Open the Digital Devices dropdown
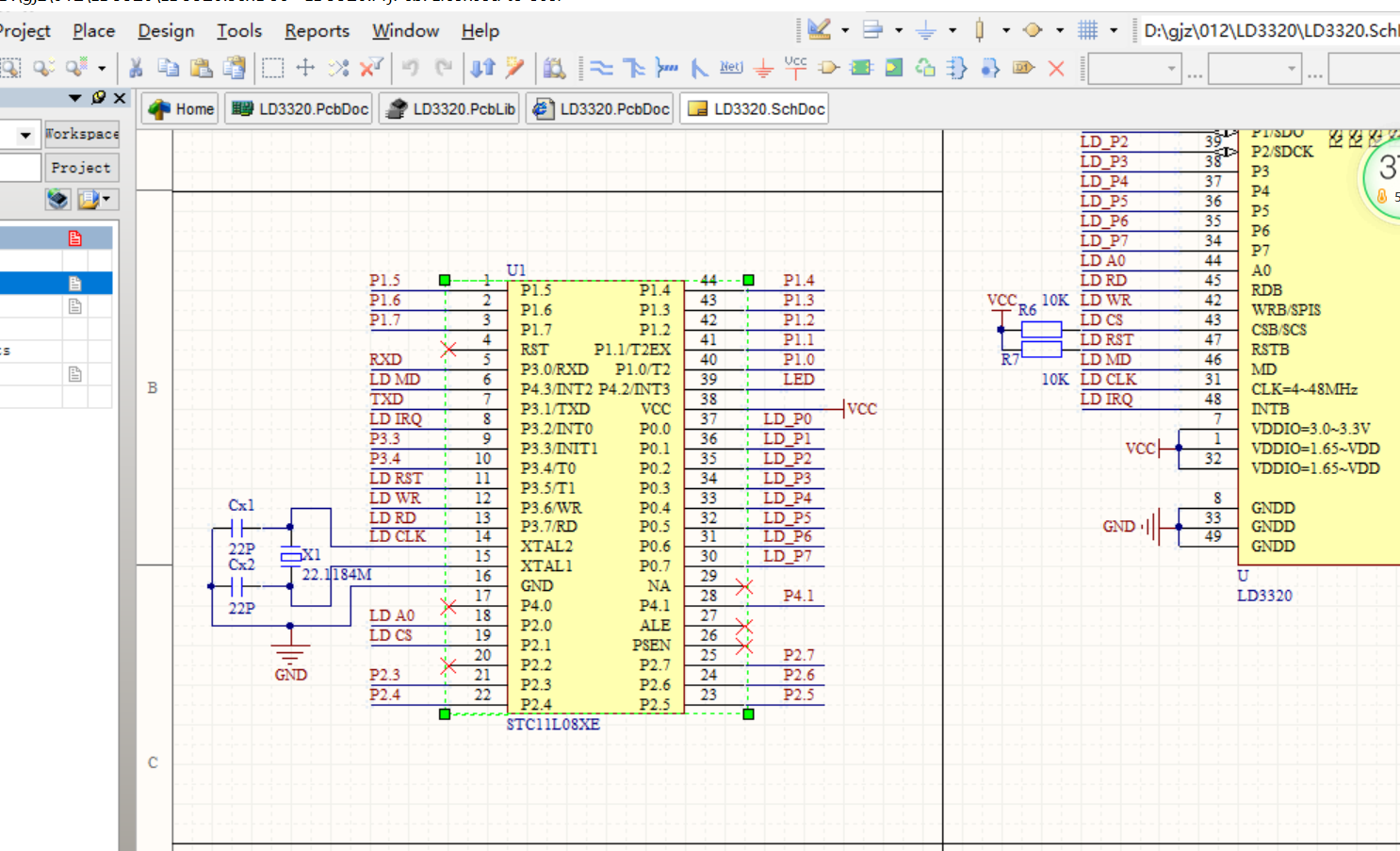Viewport: 1400px width, 851px height. tap(1005, 30)
